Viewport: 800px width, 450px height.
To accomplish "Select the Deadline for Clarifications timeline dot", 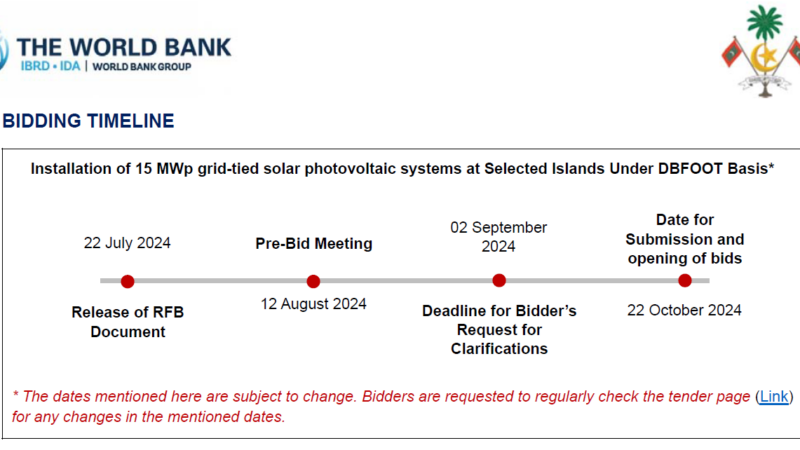I will coord(499,281).
